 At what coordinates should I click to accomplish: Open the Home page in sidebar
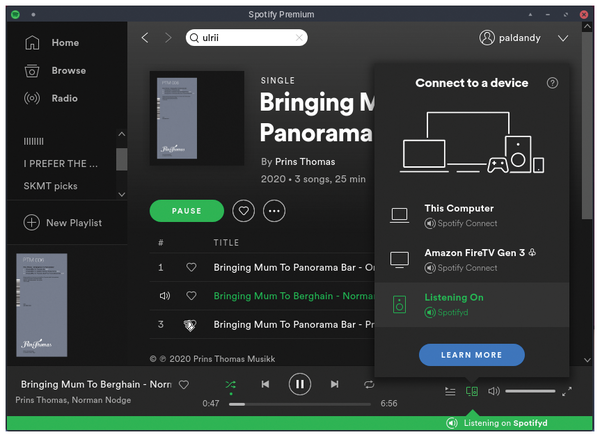pyautogui.click(x=65, y=42)
